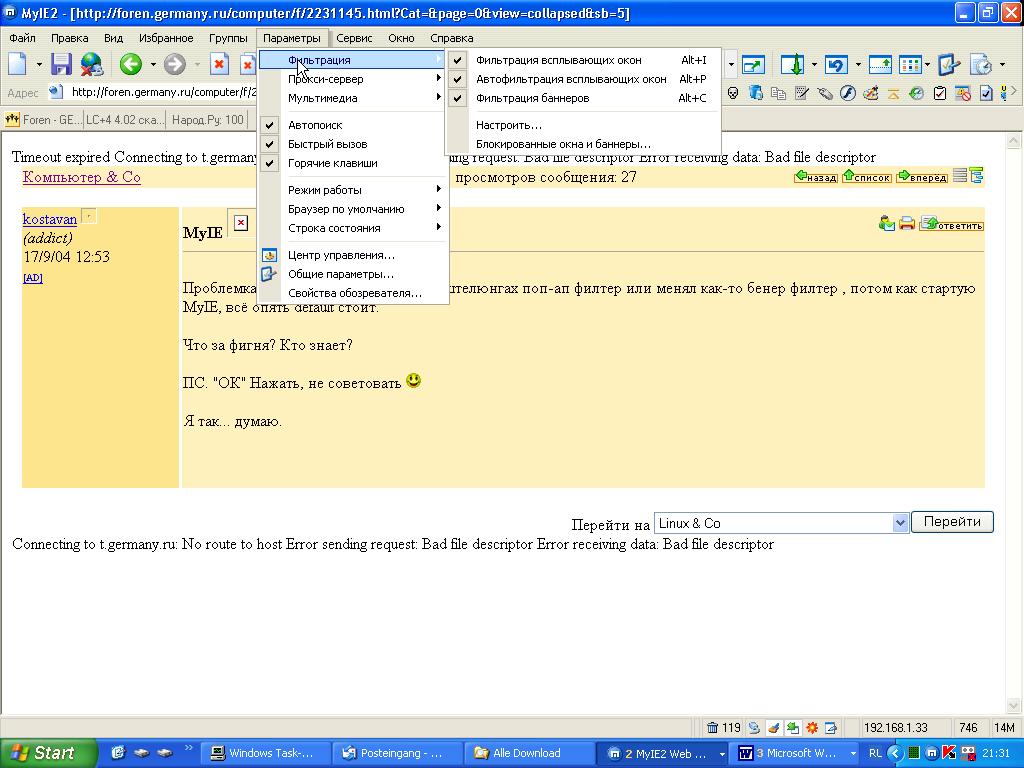The width and height of the screenshot is (1024, 768).
Task: Click the skull icon in the second toolbar row
Action: pyautogui.click(x=733, y=93)
